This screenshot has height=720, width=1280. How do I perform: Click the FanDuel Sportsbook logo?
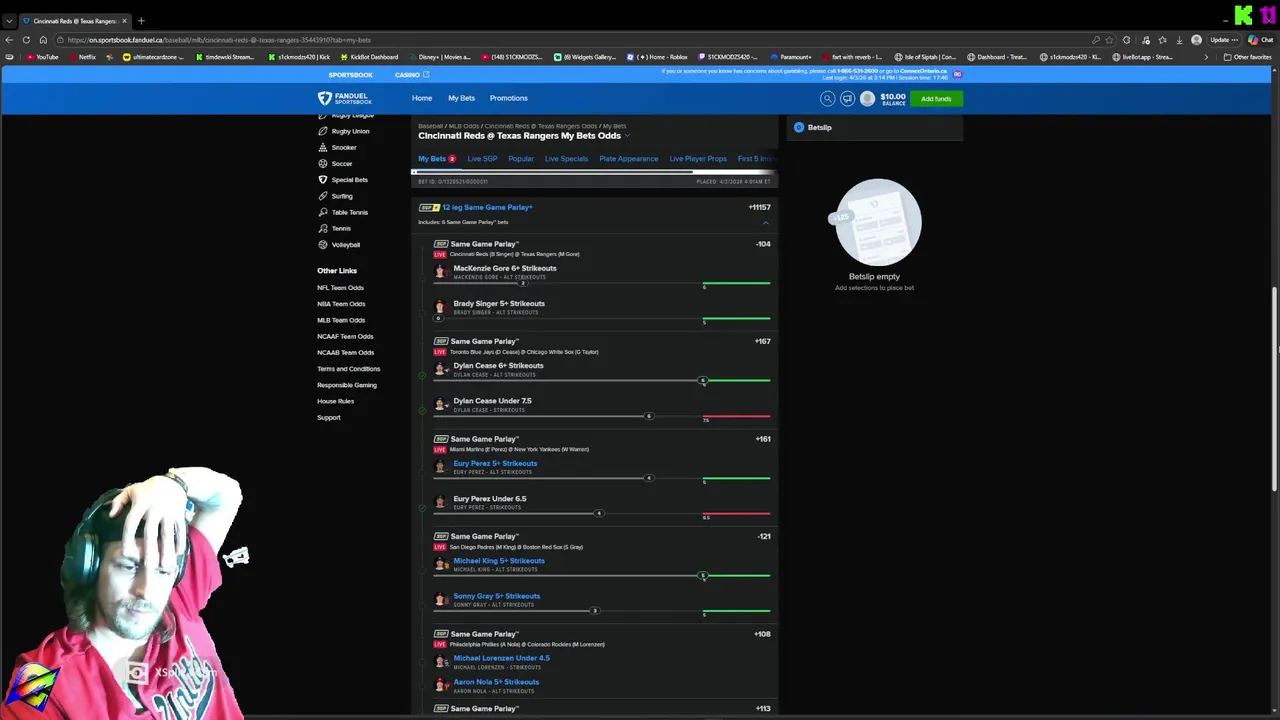[x=345, y=98]
